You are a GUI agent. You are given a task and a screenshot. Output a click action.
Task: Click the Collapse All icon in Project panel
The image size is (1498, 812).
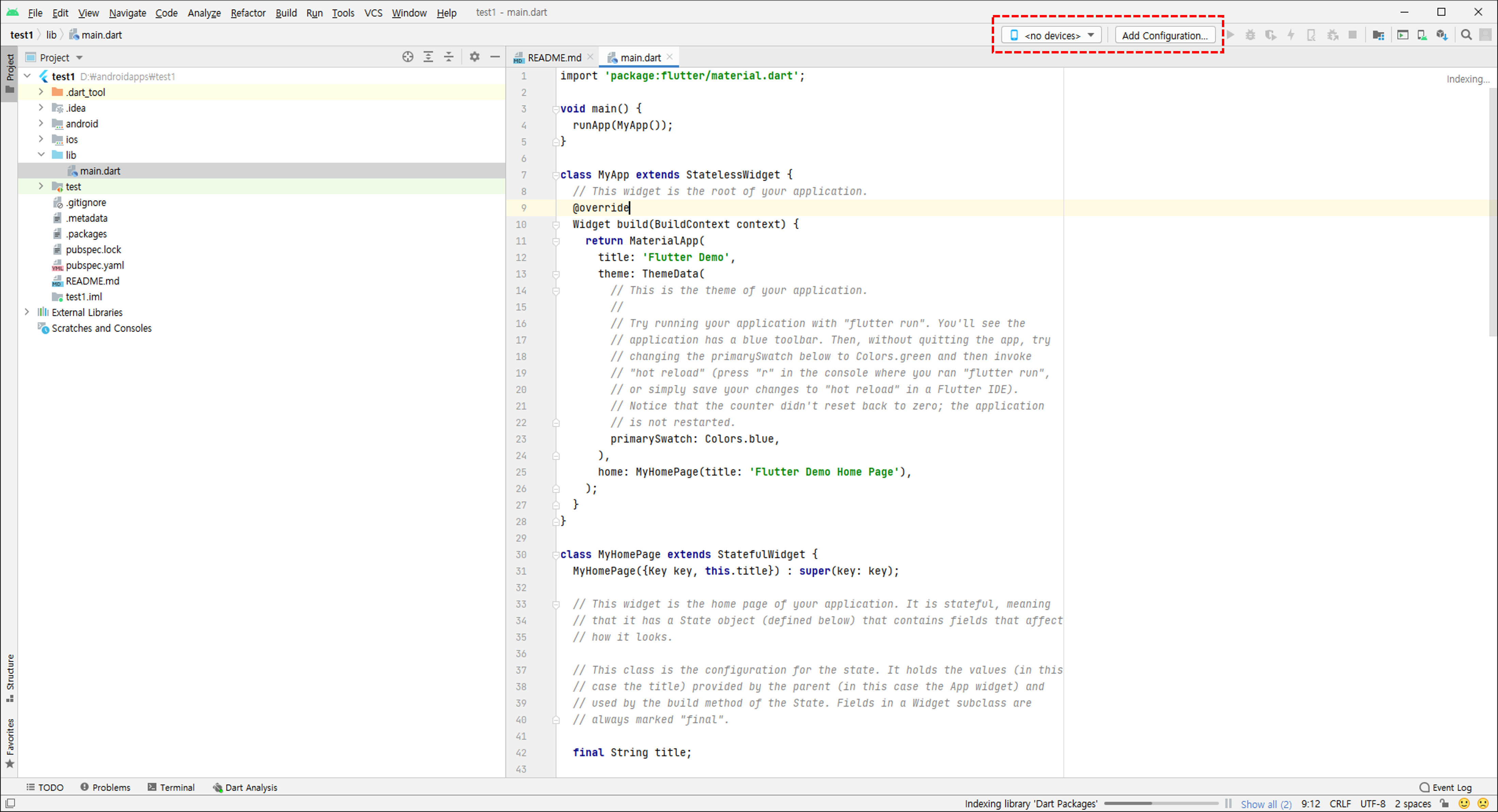coord(448,57)
